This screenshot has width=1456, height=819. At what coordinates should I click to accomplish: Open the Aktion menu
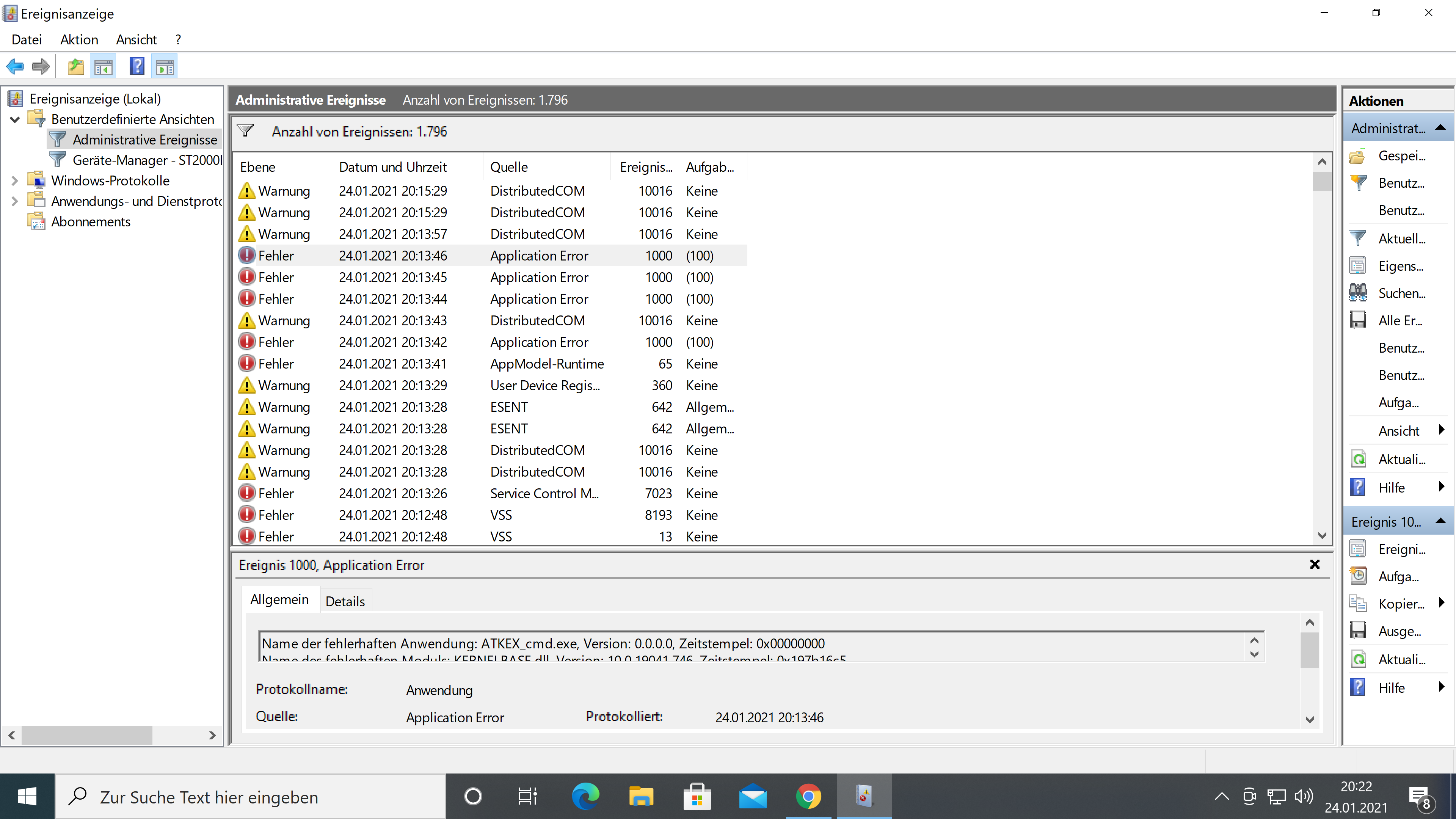point(79,39)
